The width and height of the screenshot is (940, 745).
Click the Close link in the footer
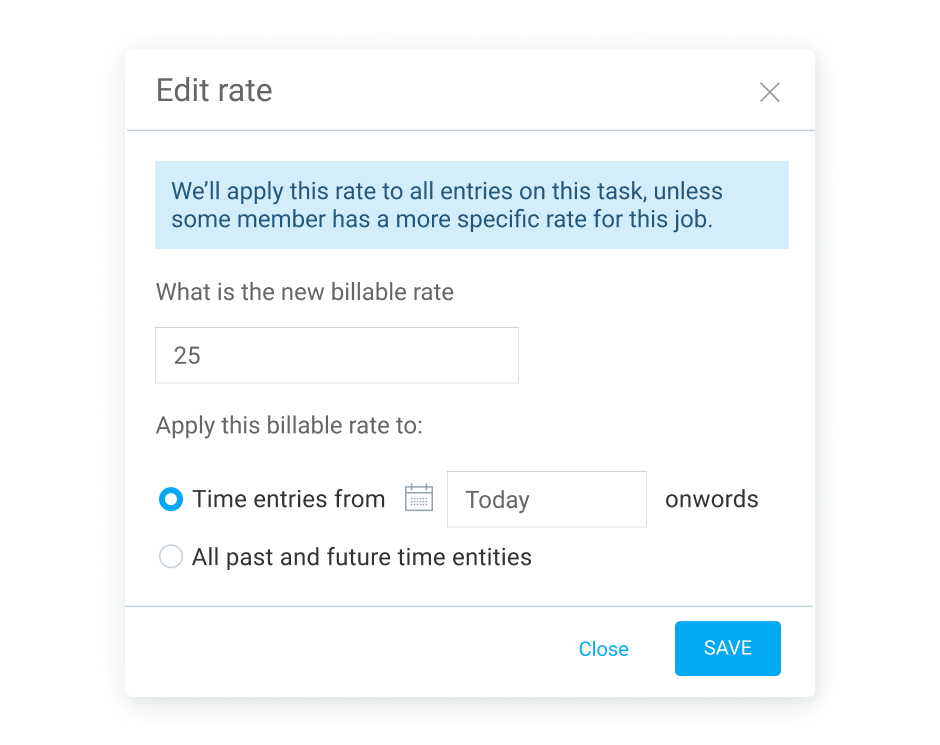tap(603, 649)
